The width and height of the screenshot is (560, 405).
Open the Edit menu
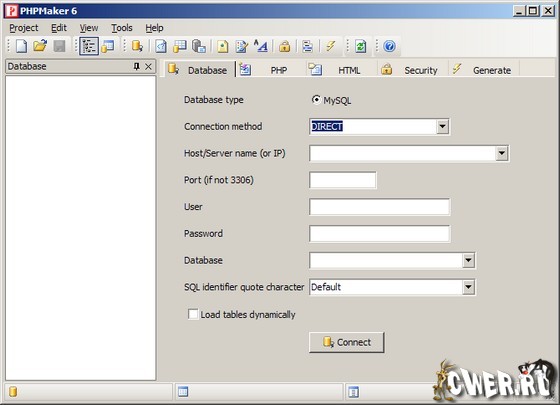[59, 28]
